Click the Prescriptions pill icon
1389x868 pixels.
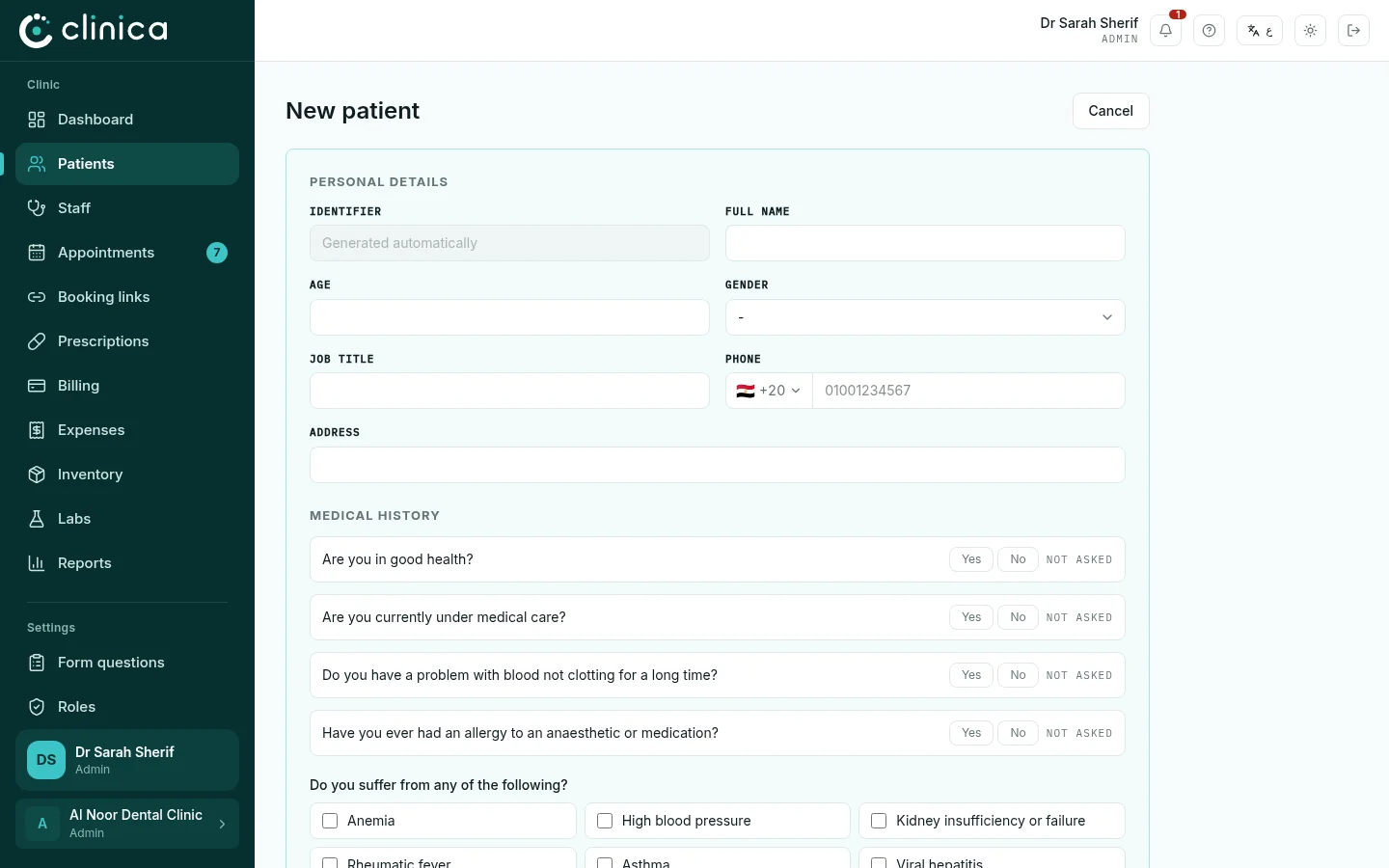tap(37, 341)
